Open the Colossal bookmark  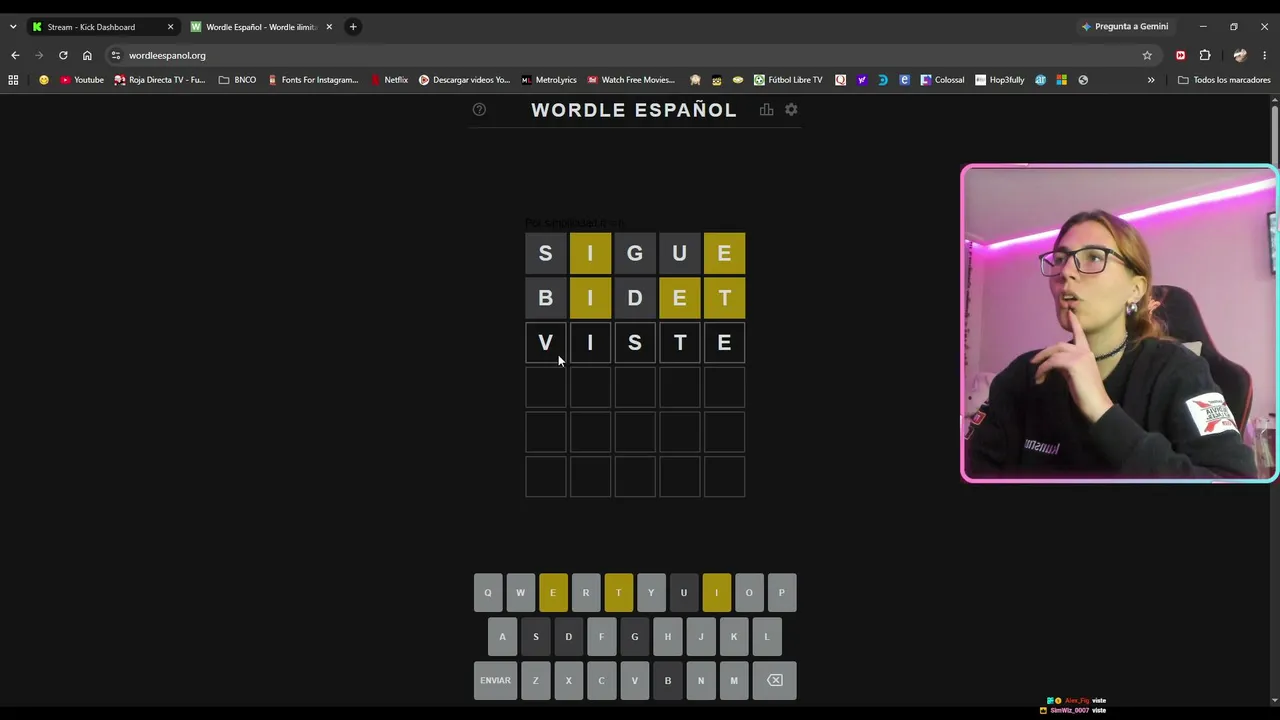943,80
